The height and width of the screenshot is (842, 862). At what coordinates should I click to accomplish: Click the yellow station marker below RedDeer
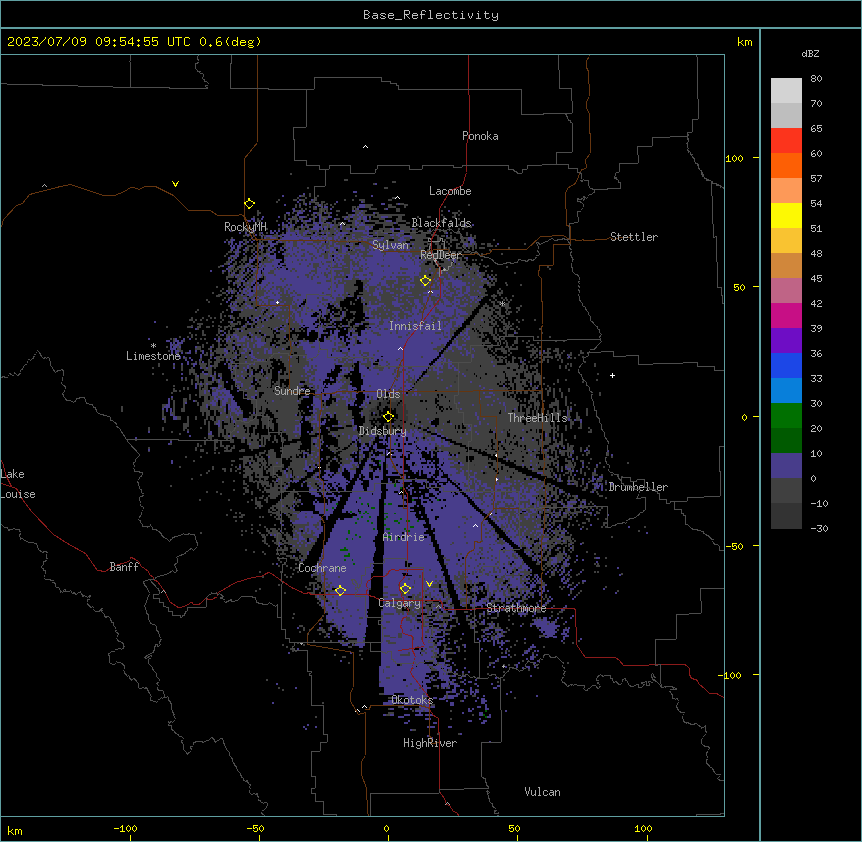click(x=425, y=281)
